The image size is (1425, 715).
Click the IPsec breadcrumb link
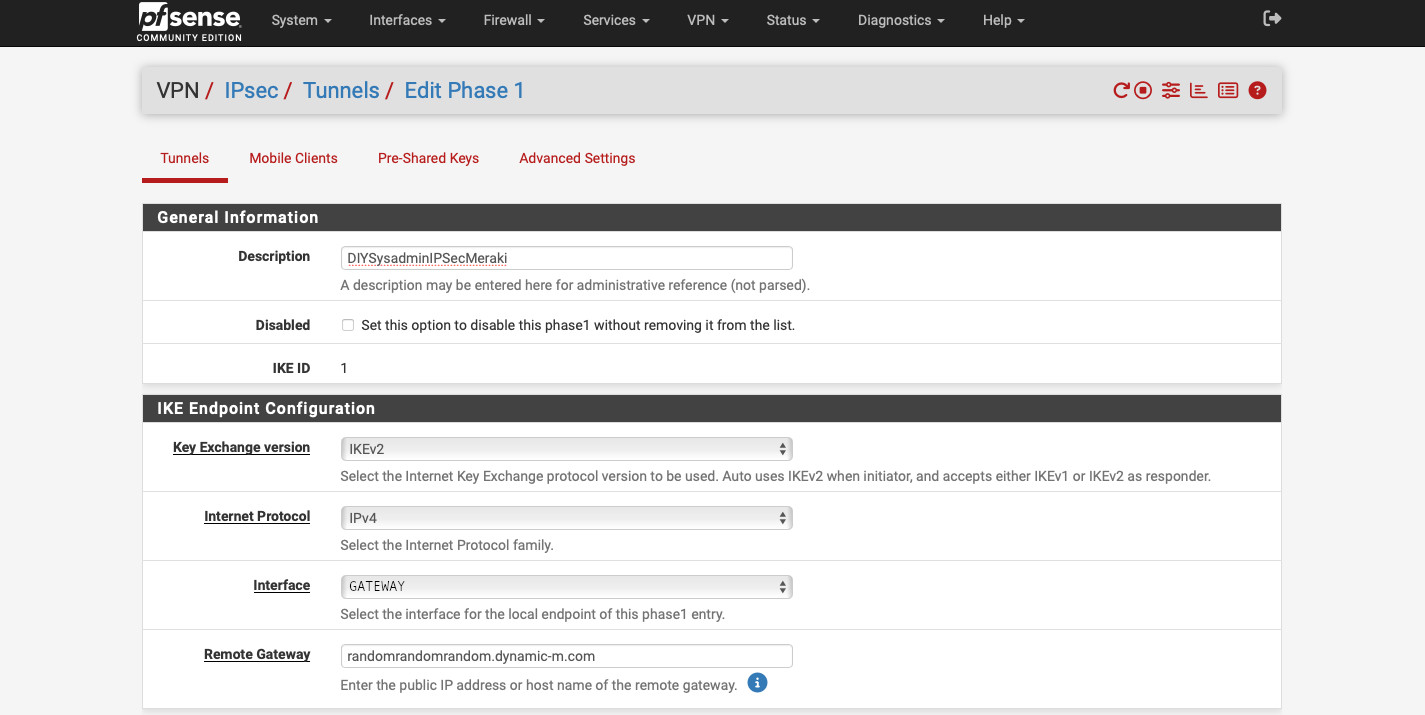click(251, 91)
